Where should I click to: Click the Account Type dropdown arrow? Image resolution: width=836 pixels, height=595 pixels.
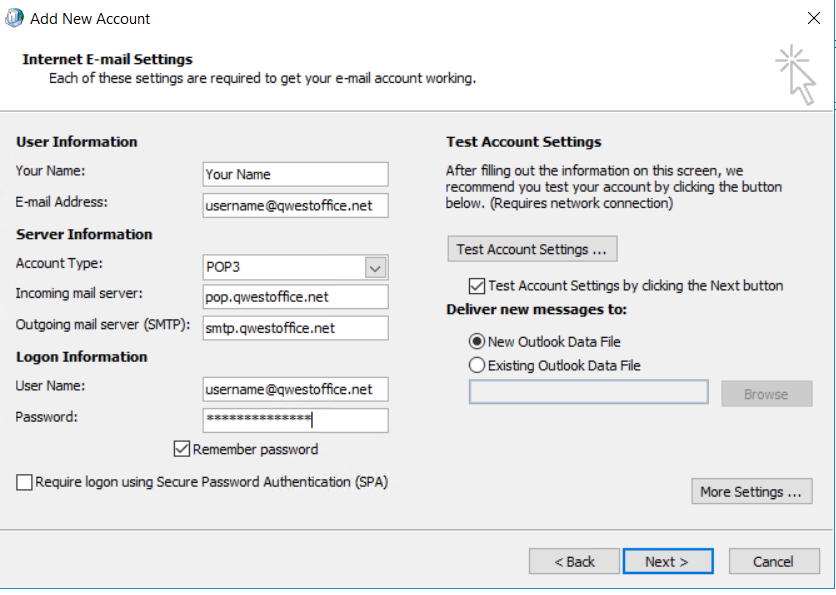[374, 266]
